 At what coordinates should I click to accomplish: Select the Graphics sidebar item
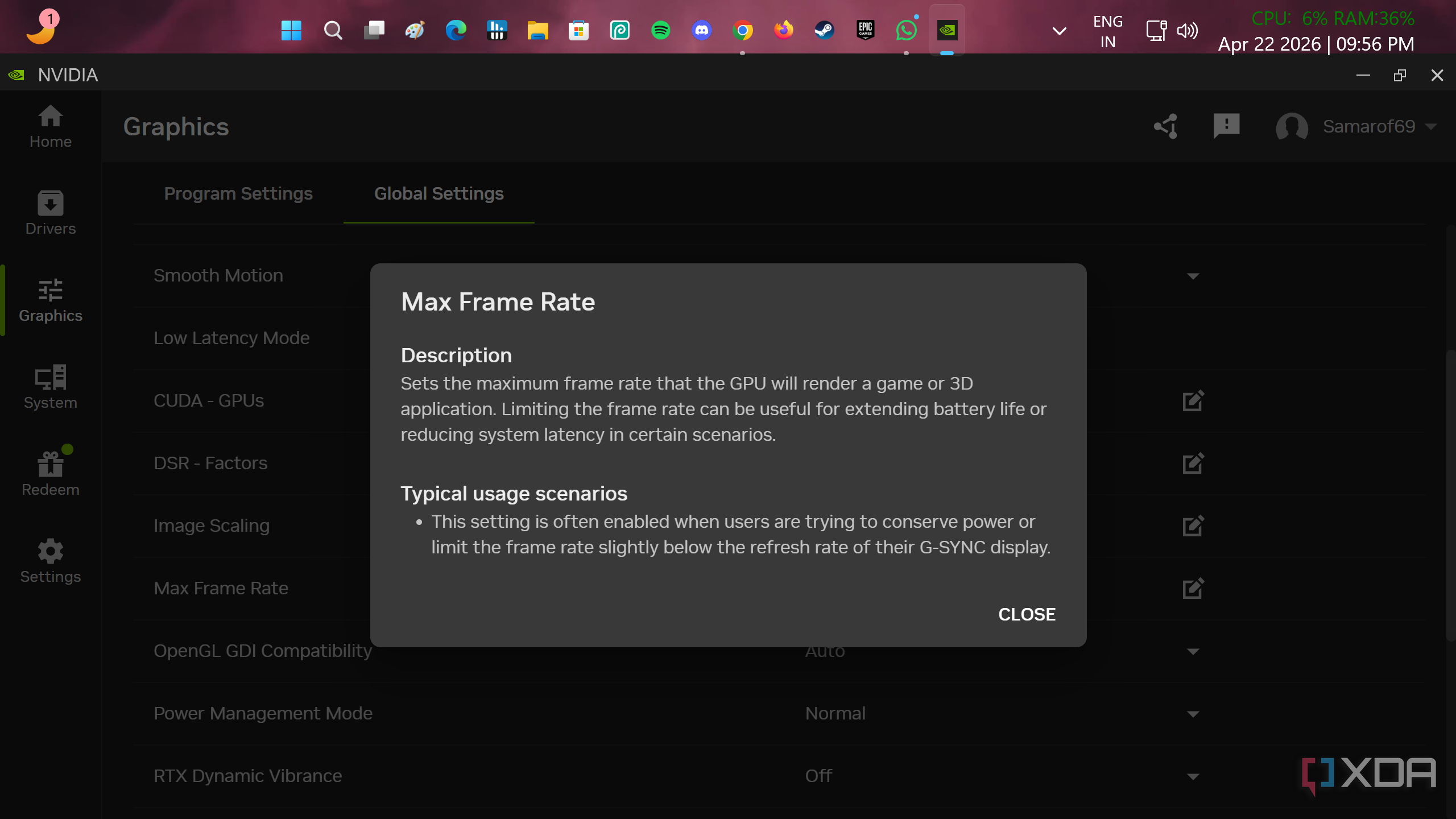(51, 301)
